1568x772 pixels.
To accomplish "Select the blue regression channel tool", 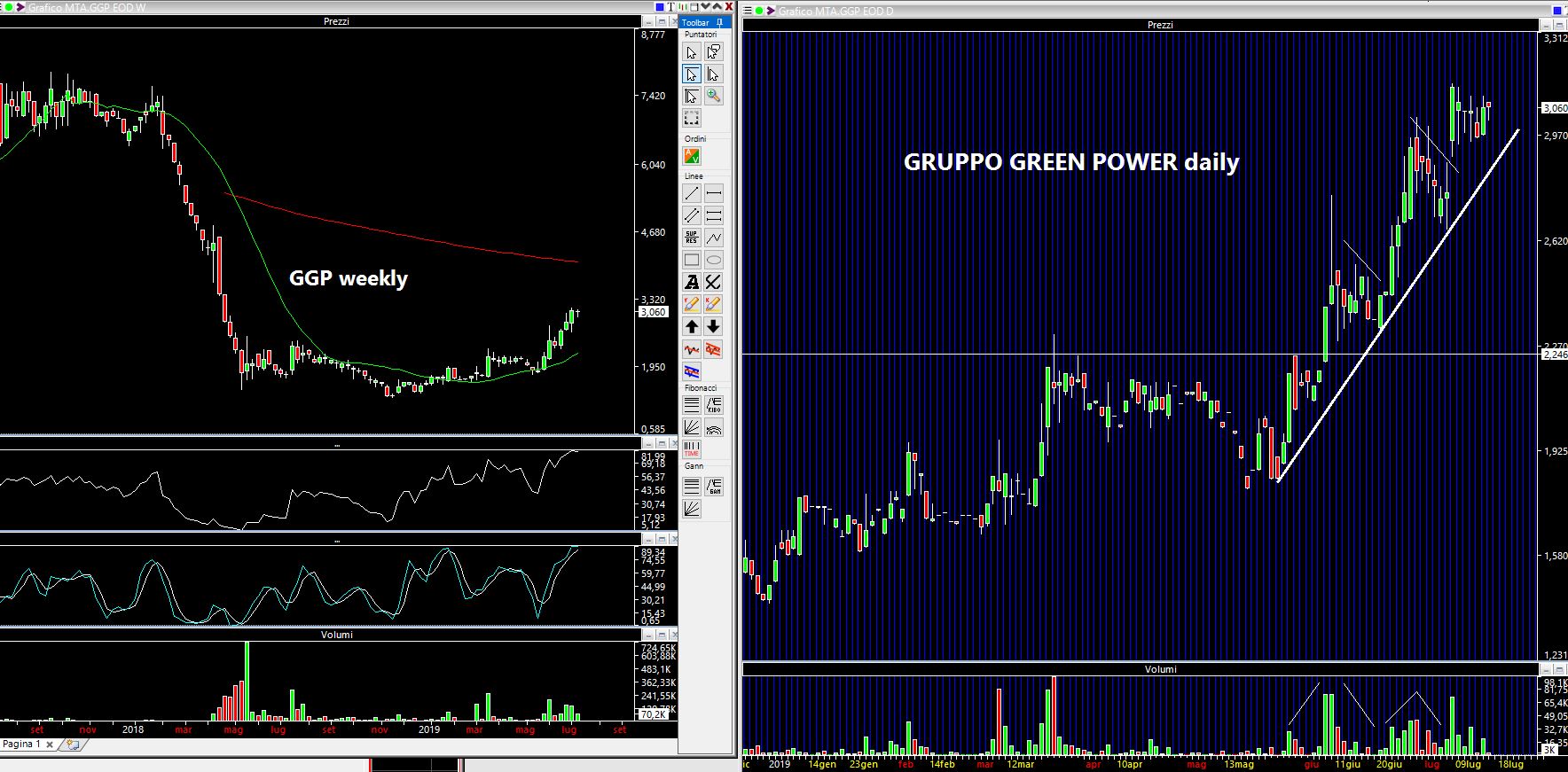I will click(x=692, y=371).
